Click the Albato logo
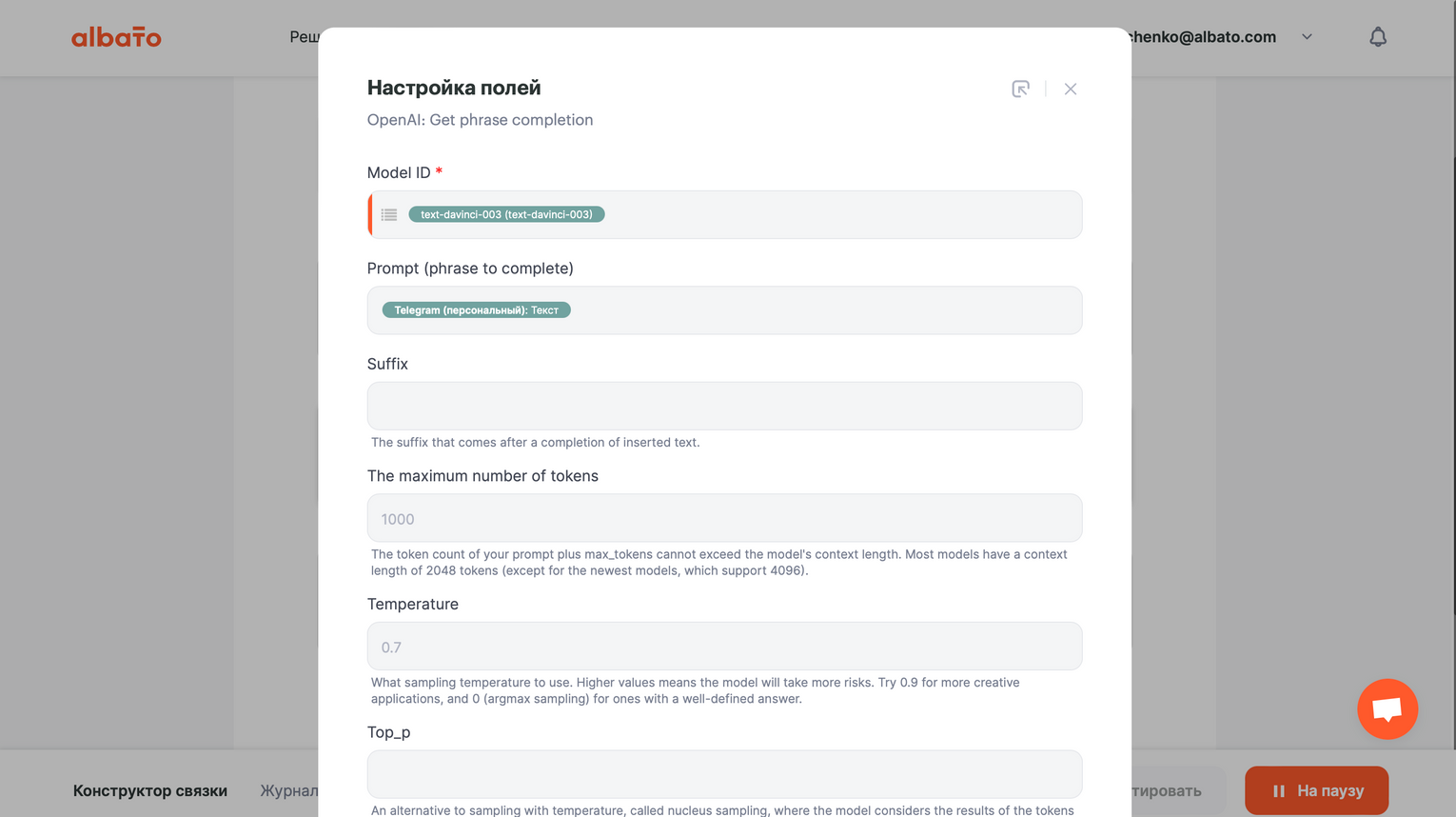The image size is (1456, 817). 116,37
